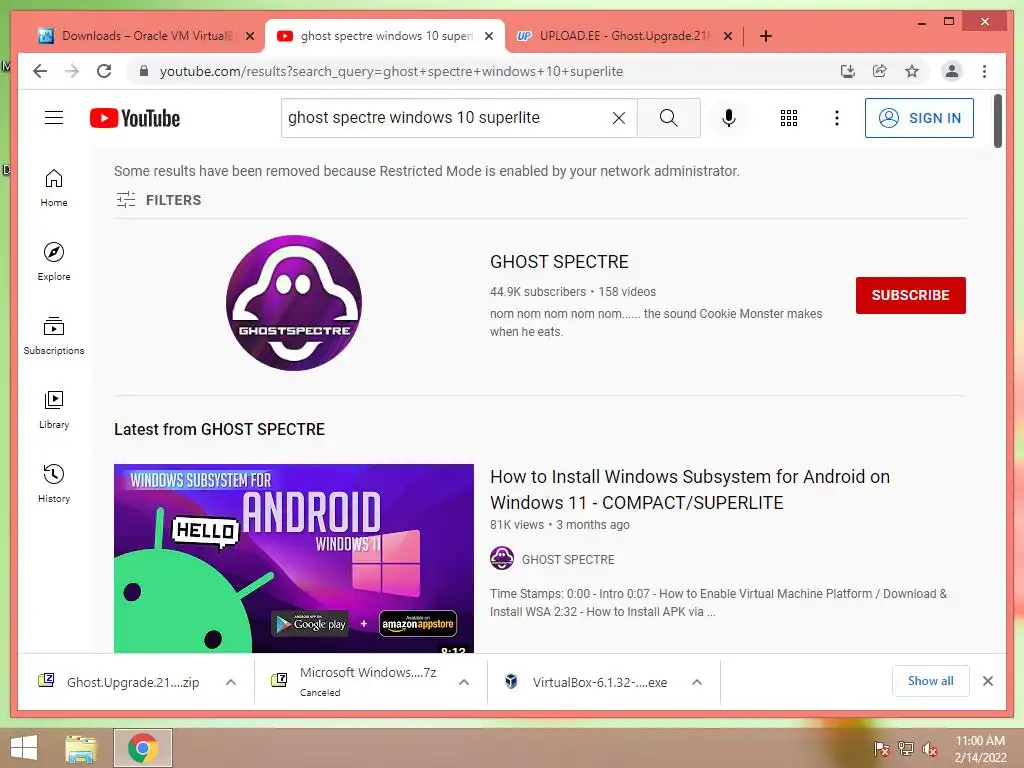Open the YouTube apps grid
This screenshot has width=1024, height=768.
789,118
